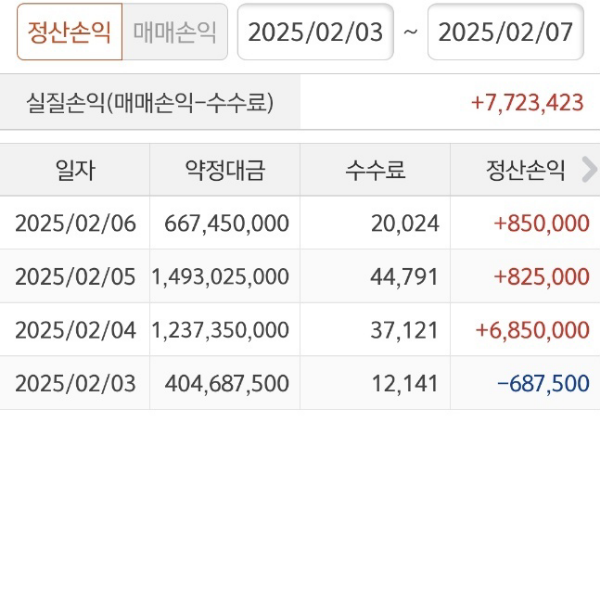Click the +7,723,423 net profit total
The width and height of the screenshot is (600, 600).
[x=527, y=102]
